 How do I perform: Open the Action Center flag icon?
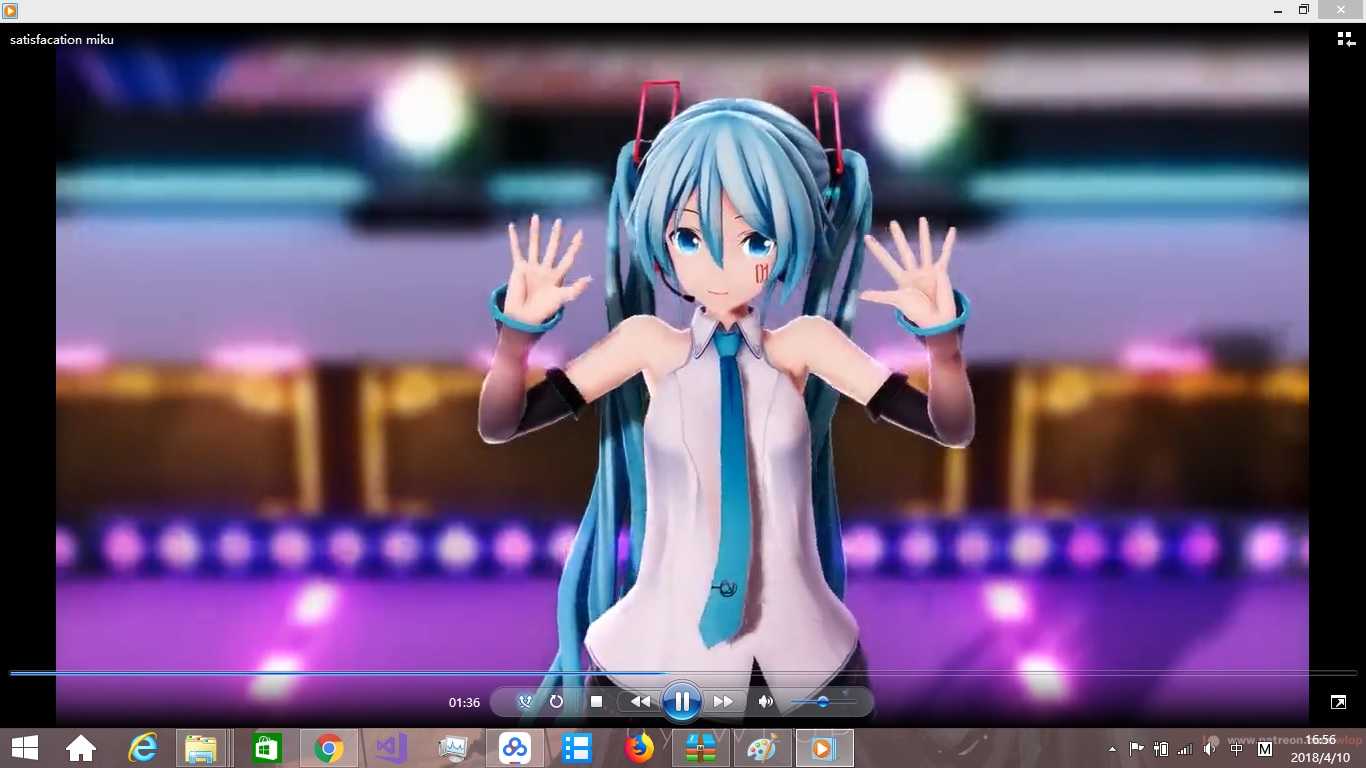pyautogui.click(x=1137, y=749)
